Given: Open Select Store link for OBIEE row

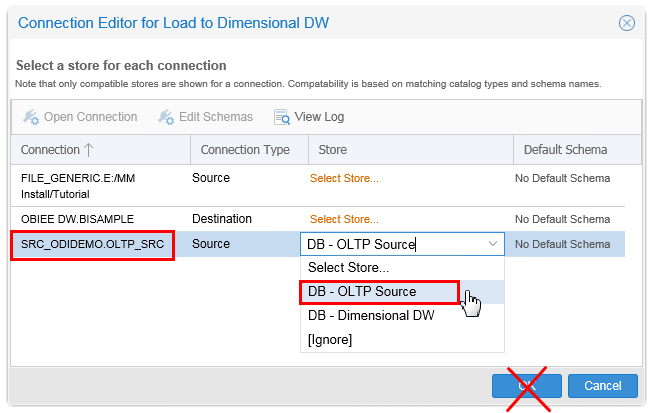Looking at the screenshot, I should (x=344, y=219).
